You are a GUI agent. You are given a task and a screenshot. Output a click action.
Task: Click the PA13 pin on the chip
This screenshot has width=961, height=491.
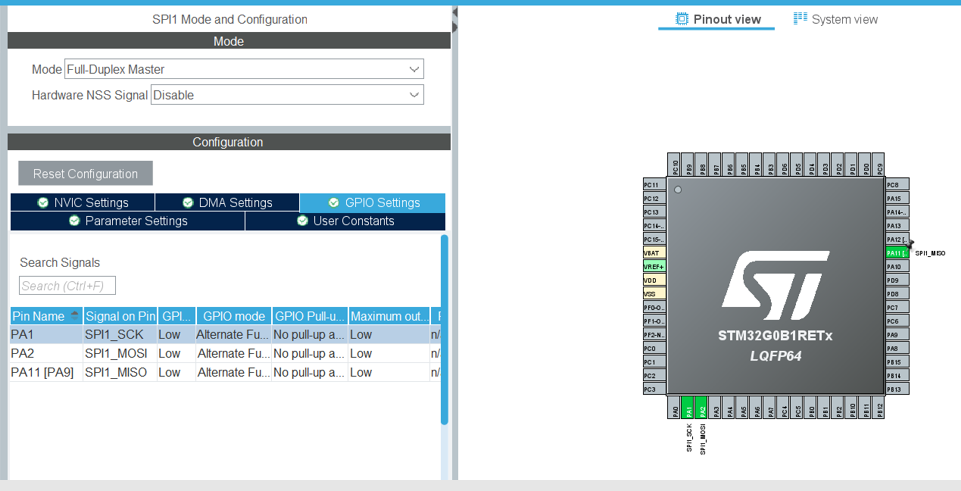tap(897, 226)
